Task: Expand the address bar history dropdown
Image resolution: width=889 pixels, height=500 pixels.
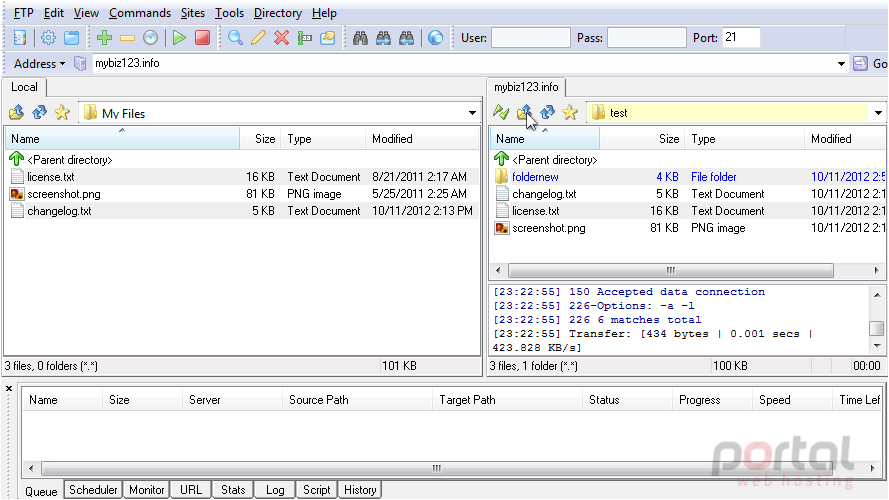Action: (841, 63)
